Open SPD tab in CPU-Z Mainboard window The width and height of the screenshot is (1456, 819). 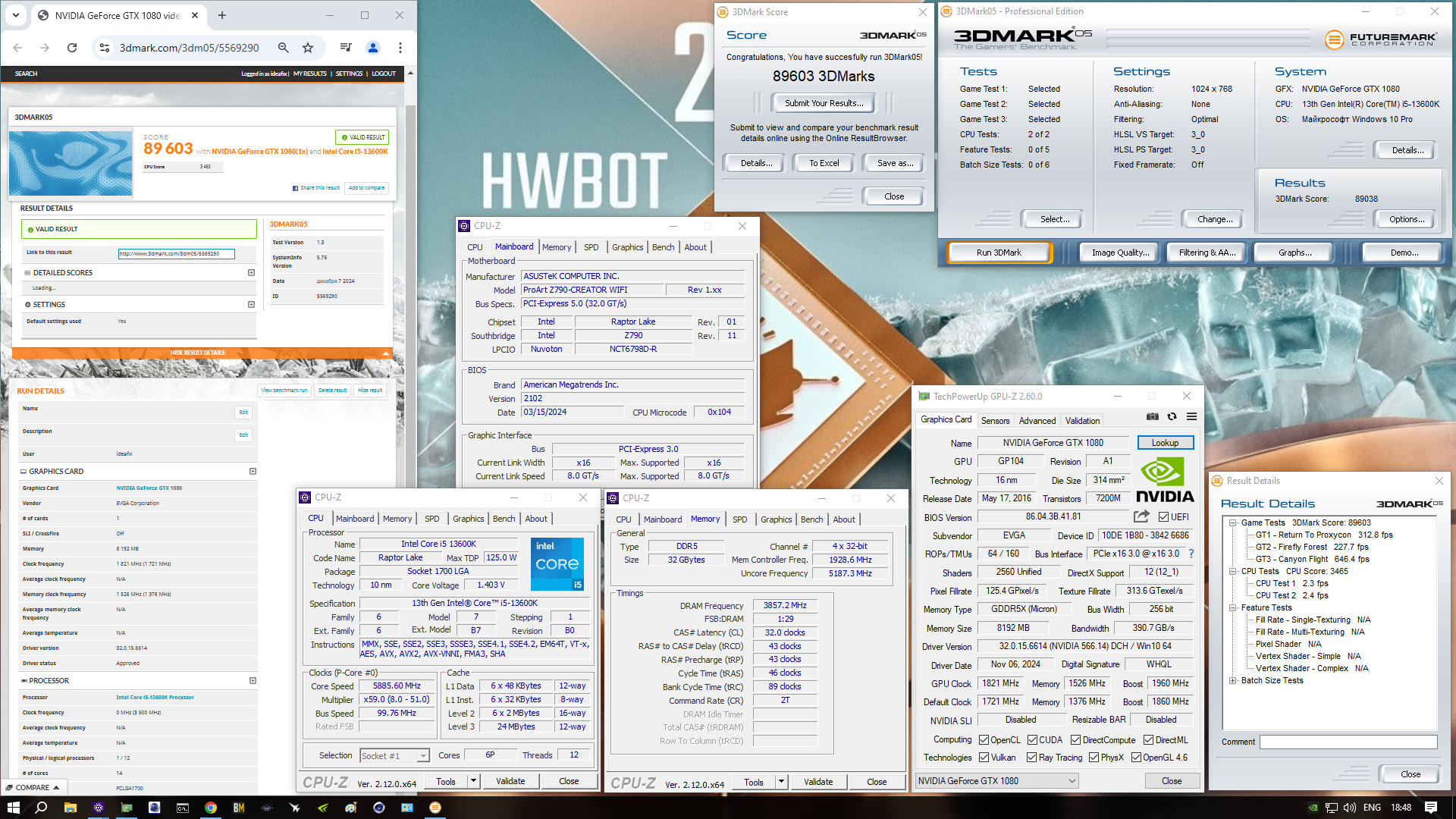(x=591, y=247)
